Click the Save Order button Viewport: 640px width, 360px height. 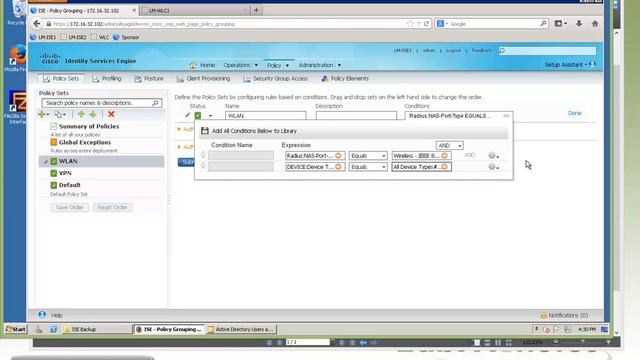(69, 207)
